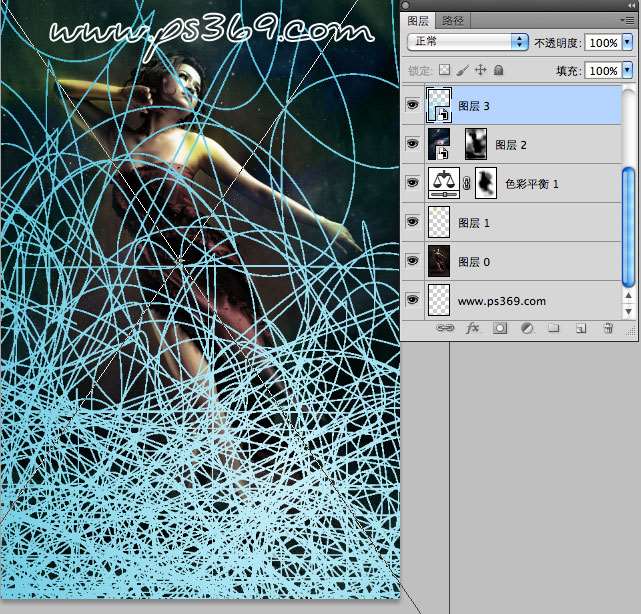Image resolution: width=641 pixels, height=614 pixels.
Task: Open the 正常 blend mode dropdown
Action: click(x=467, y=42)
